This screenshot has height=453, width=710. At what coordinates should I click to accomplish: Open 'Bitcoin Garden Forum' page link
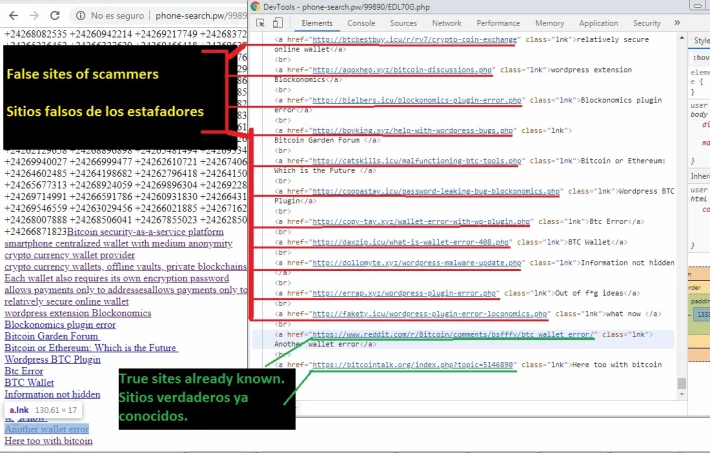pyautogui.click(x=52, y=337)
